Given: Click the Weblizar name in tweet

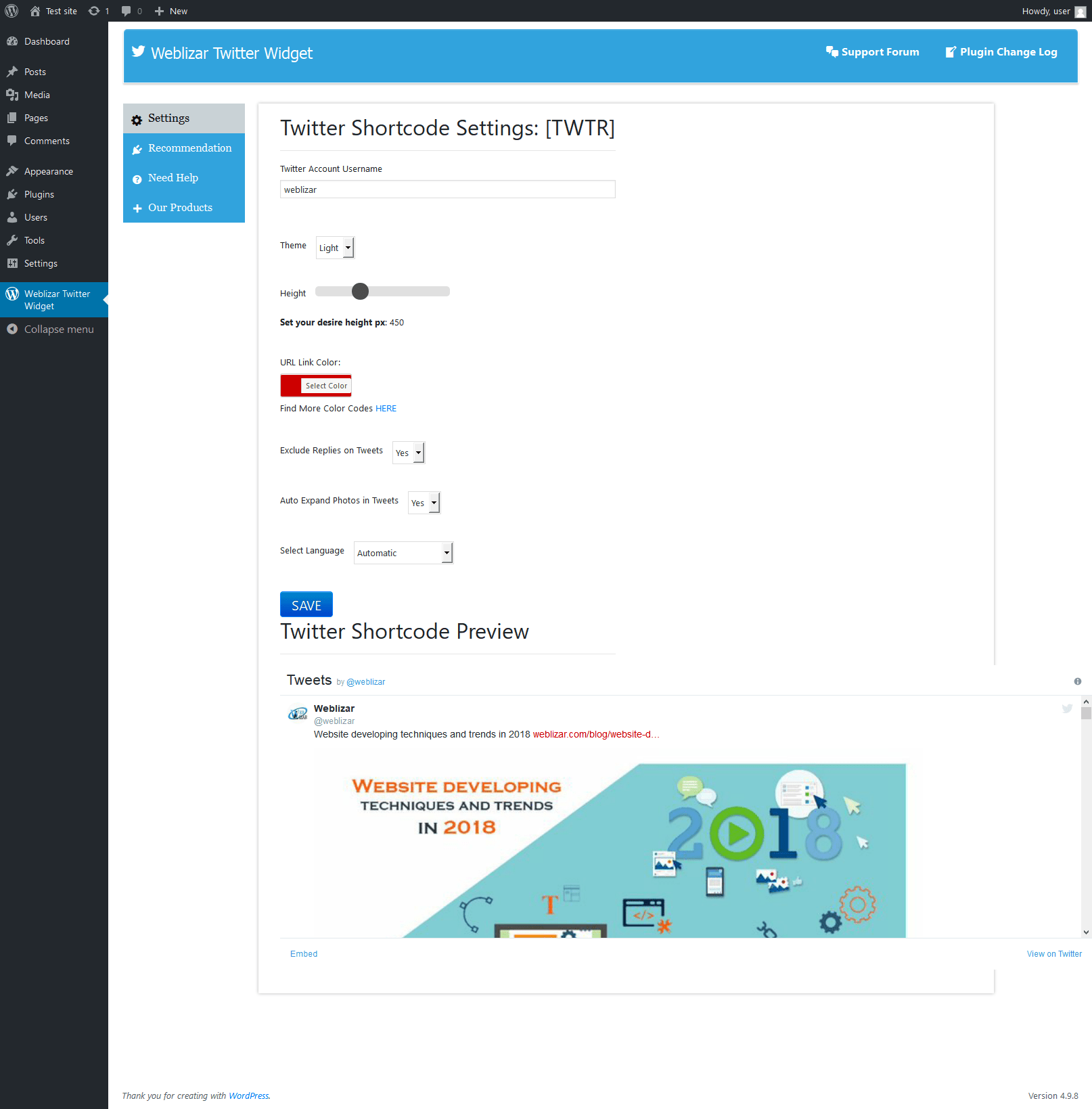Looking at the screenshot, I should [334, 708].
